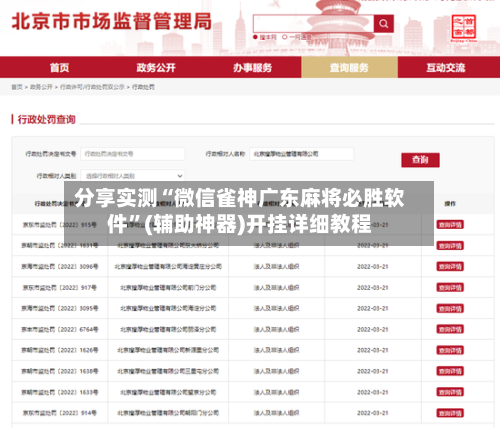The image size is (500, 428).
Task: Click the 操作 column header
Action: pyautogui.click(x=450, y=204)
